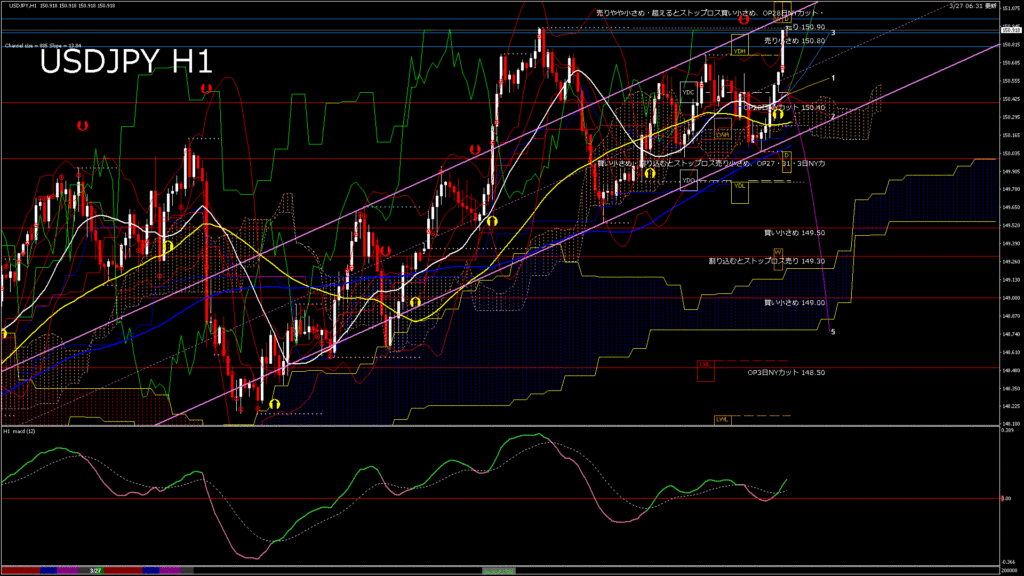Click the 3/27 date marker on time axis
1024x576 pixels.
coord(96,570)
